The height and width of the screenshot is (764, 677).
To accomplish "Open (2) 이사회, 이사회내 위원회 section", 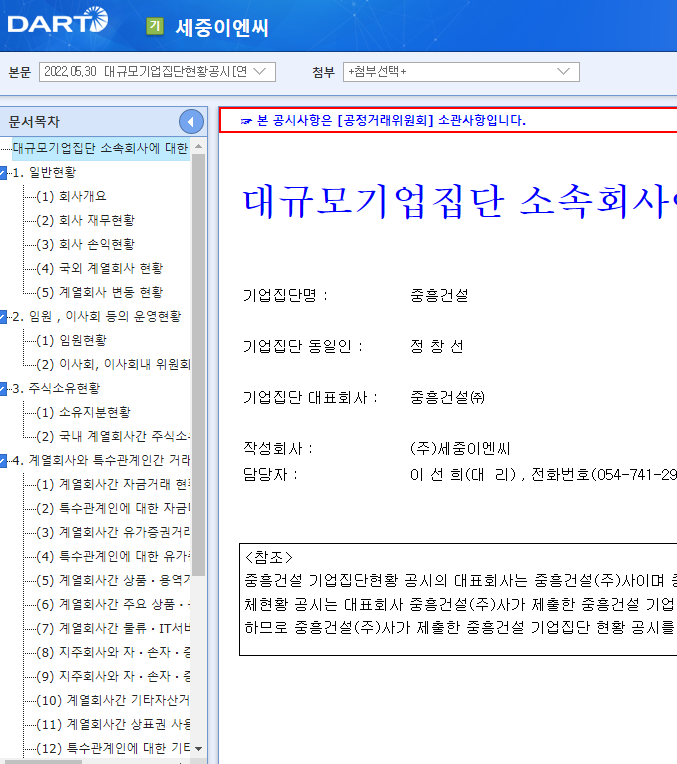I will (x=113, y=364).
